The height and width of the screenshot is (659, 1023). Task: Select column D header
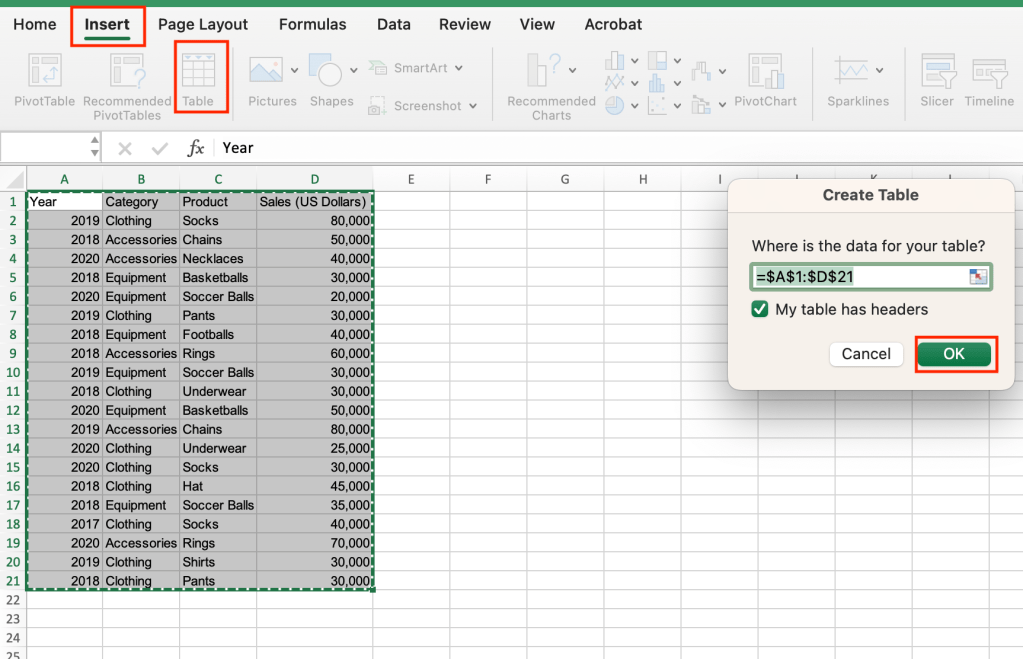(314, 179)
